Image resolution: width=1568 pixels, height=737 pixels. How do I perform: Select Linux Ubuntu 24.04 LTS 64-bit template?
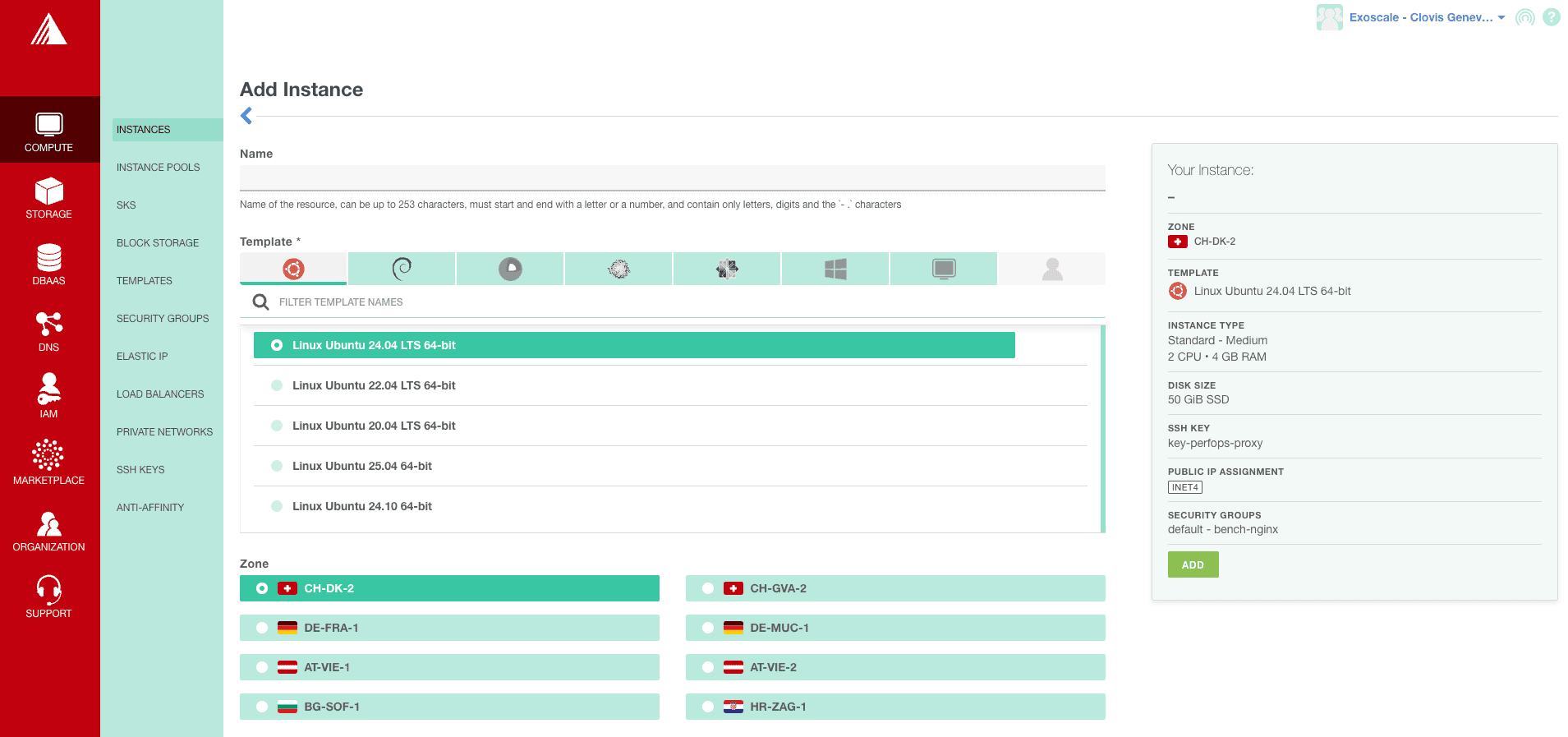point(634,345)
